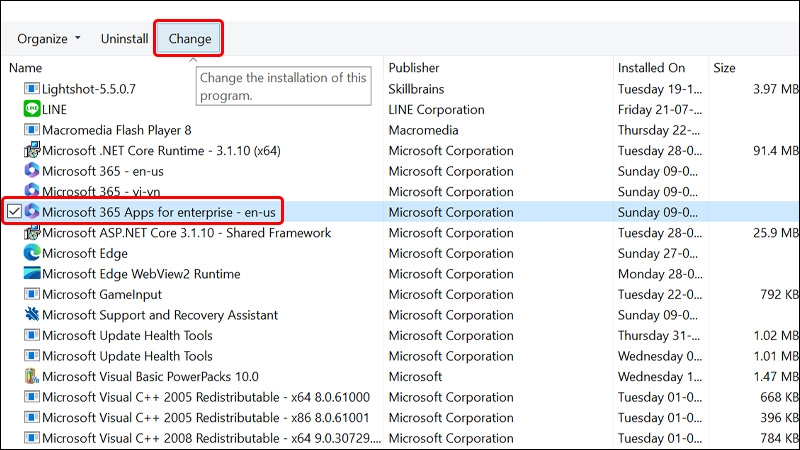Screen dimensions: 800x450
Task: Click the Microsoft 365 Apps for enterprise icon
Action: point(32,211)
